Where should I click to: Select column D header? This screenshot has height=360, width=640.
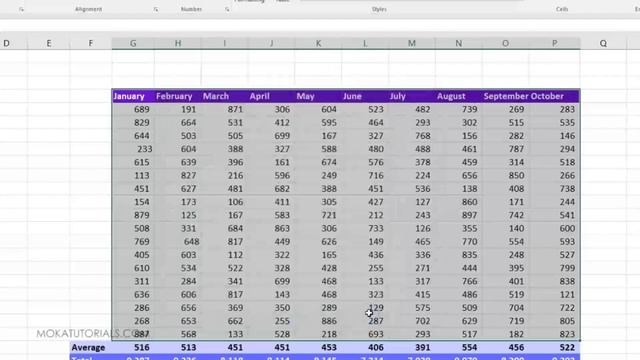pos(7,43)
